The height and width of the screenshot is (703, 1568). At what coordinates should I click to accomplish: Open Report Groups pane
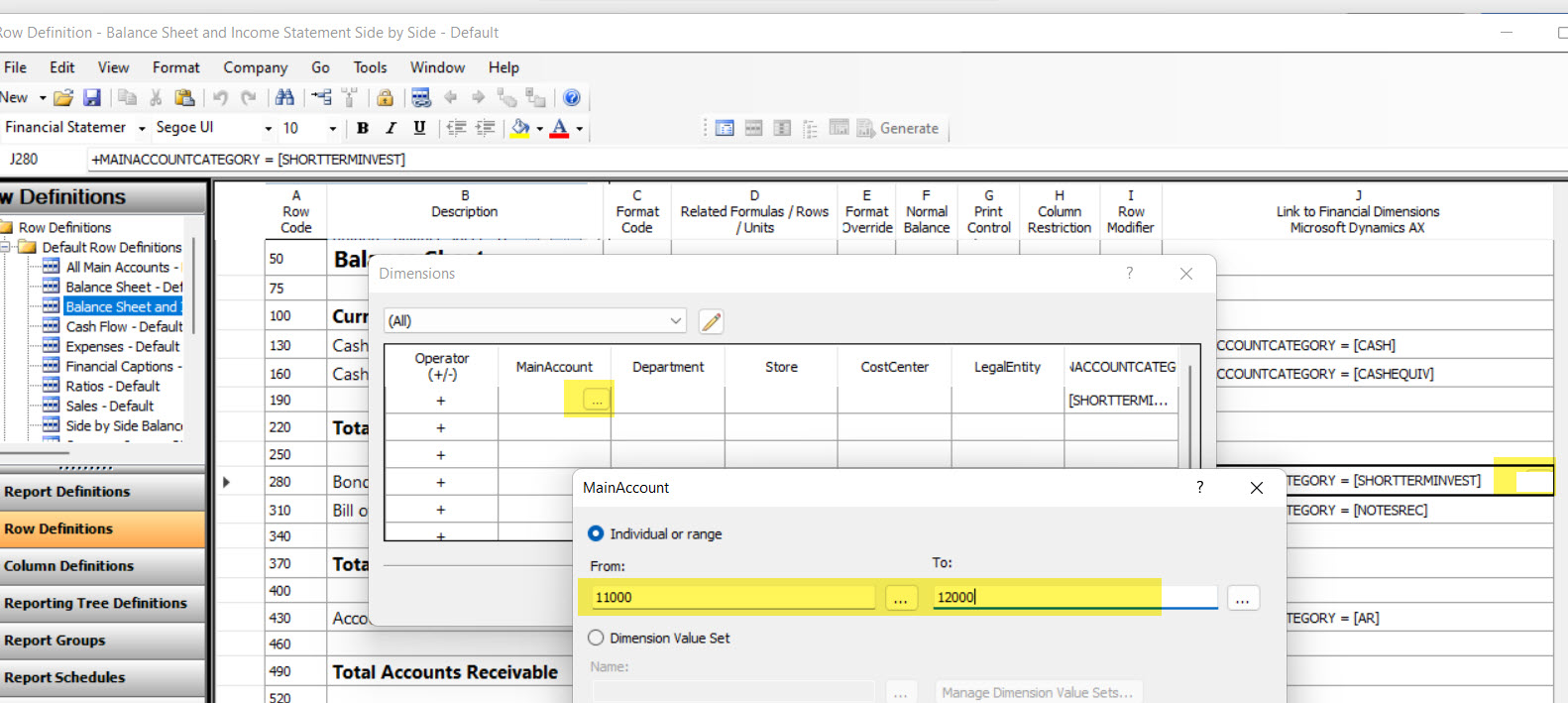click(x=102, y=641)
